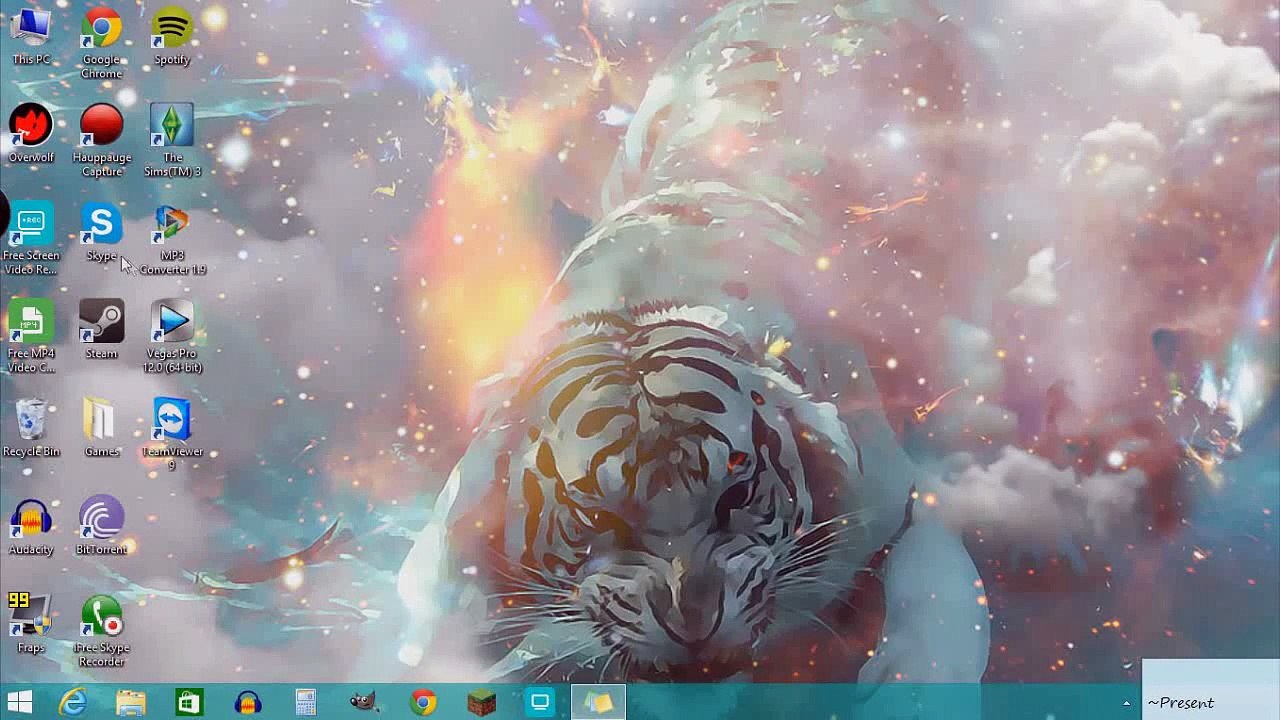Image resolution: width=1280 pixels, height=720 pixels.
Task: Open Audacity headphones icon in taskbar
Action: coord(248,702)
